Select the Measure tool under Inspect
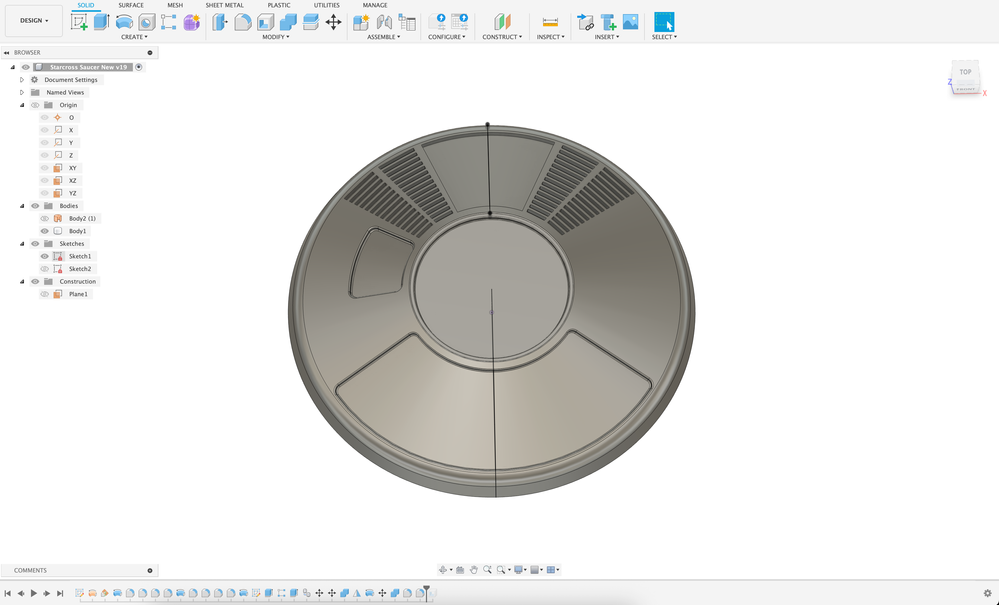 coord(549,22)
